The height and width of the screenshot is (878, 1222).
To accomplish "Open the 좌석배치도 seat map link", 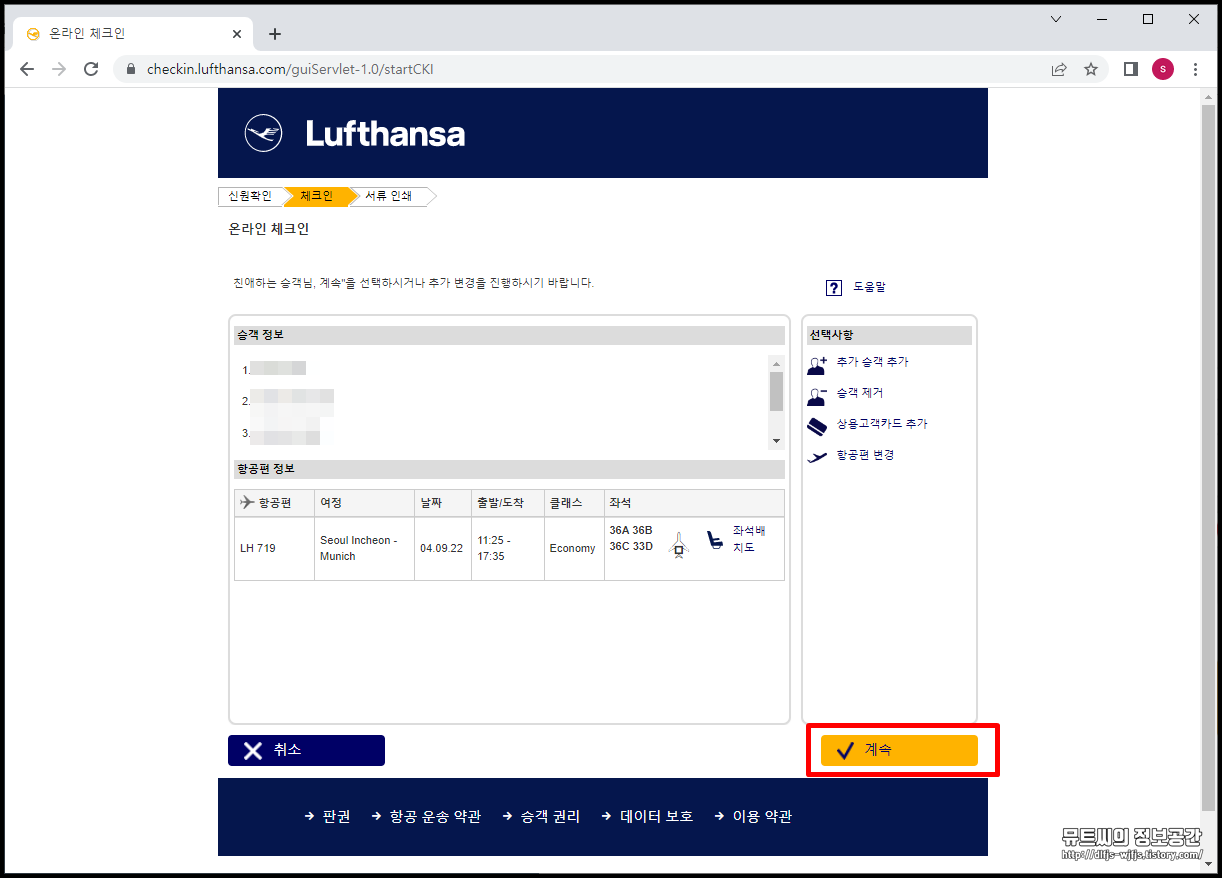I will tap(749, 539).
